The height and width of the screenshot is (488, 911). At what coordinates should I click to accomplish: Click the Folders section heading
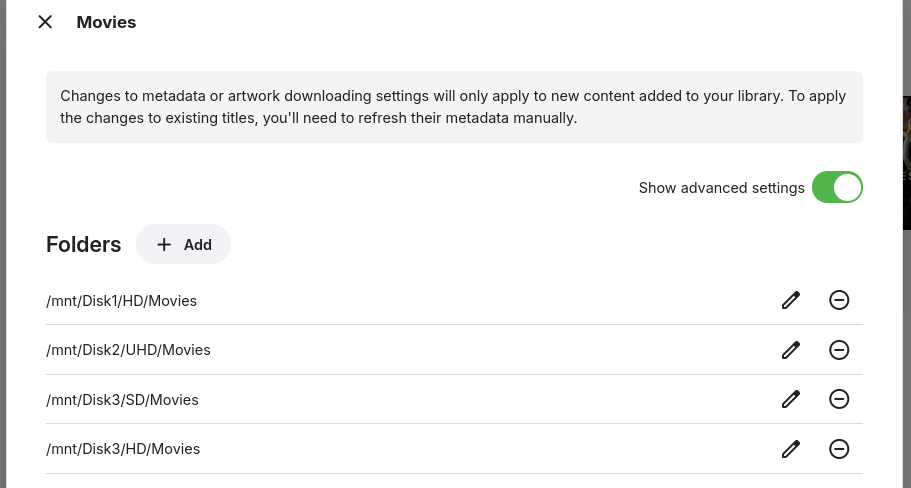[x=83, y=245]
